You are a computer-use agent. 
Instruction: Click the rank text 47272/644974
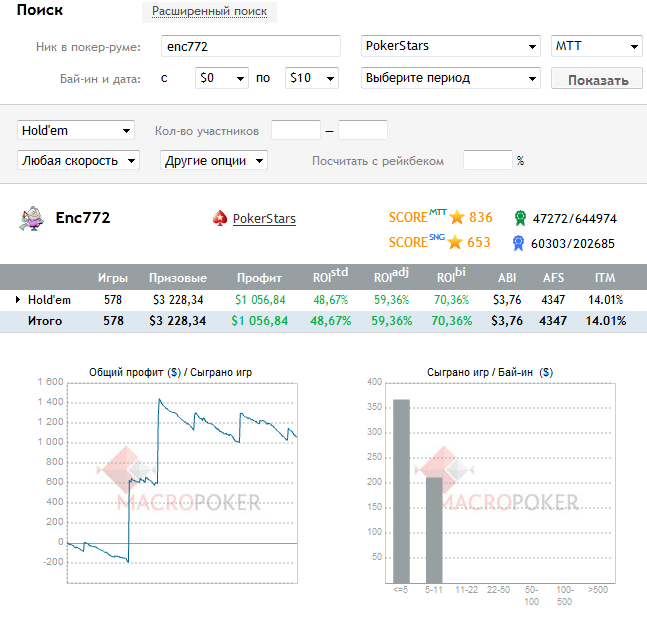[x=574, y=219]
